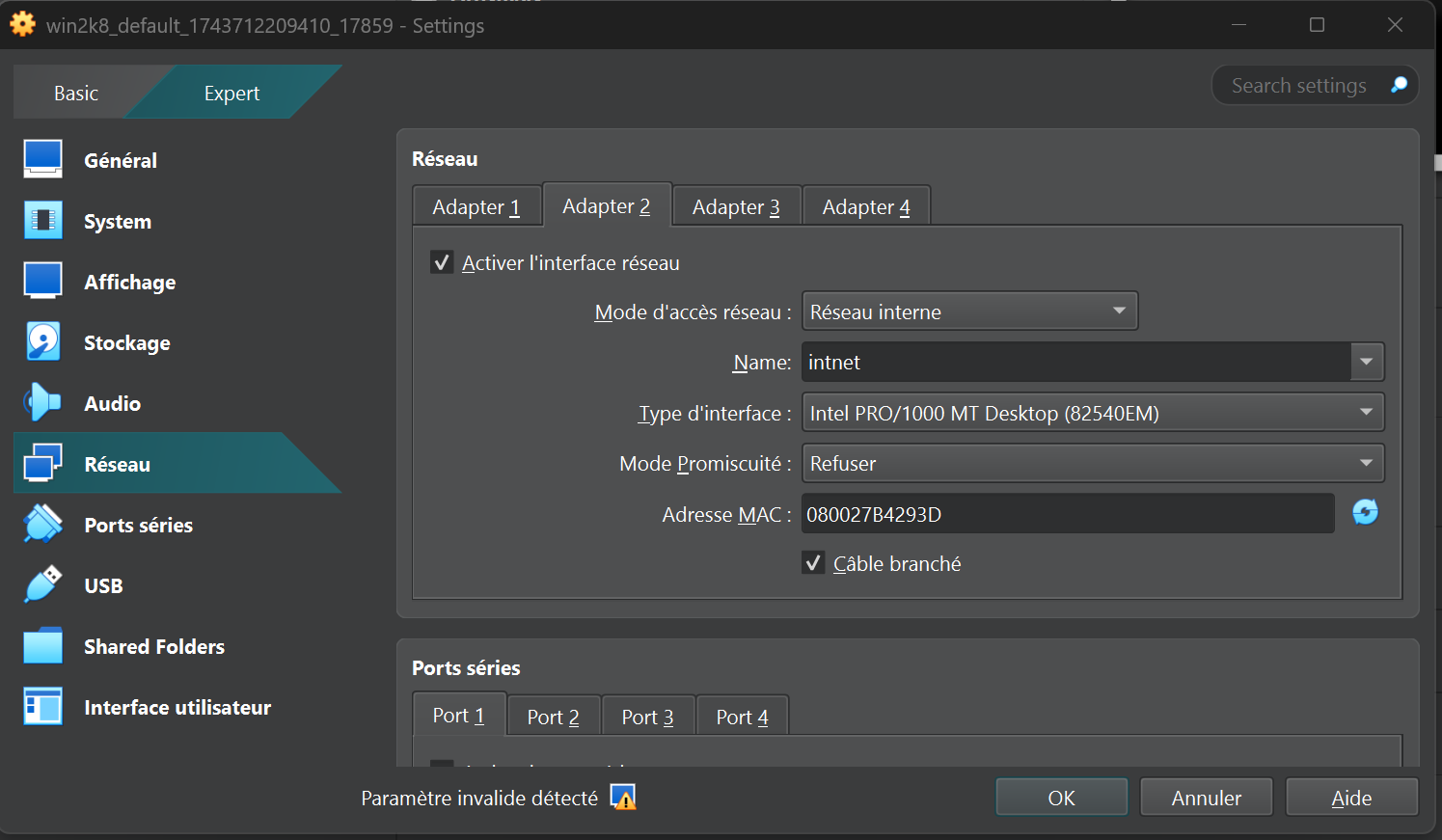This screenshot has width=1442, height=840.
Task: Open the Type d'interface dropdown
Action: pyautogui.click(x=1092, y=413)
